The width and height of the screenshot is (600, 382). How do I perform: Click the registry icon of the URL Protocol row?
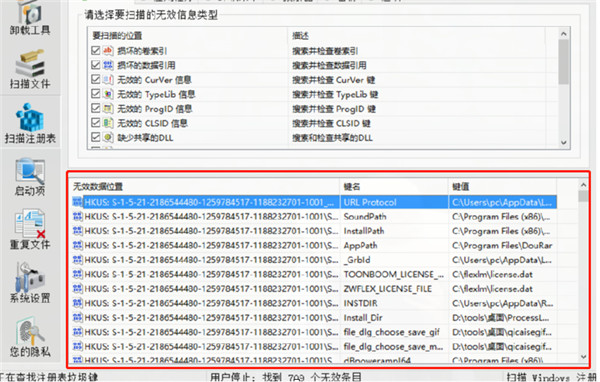pos(78,202)
